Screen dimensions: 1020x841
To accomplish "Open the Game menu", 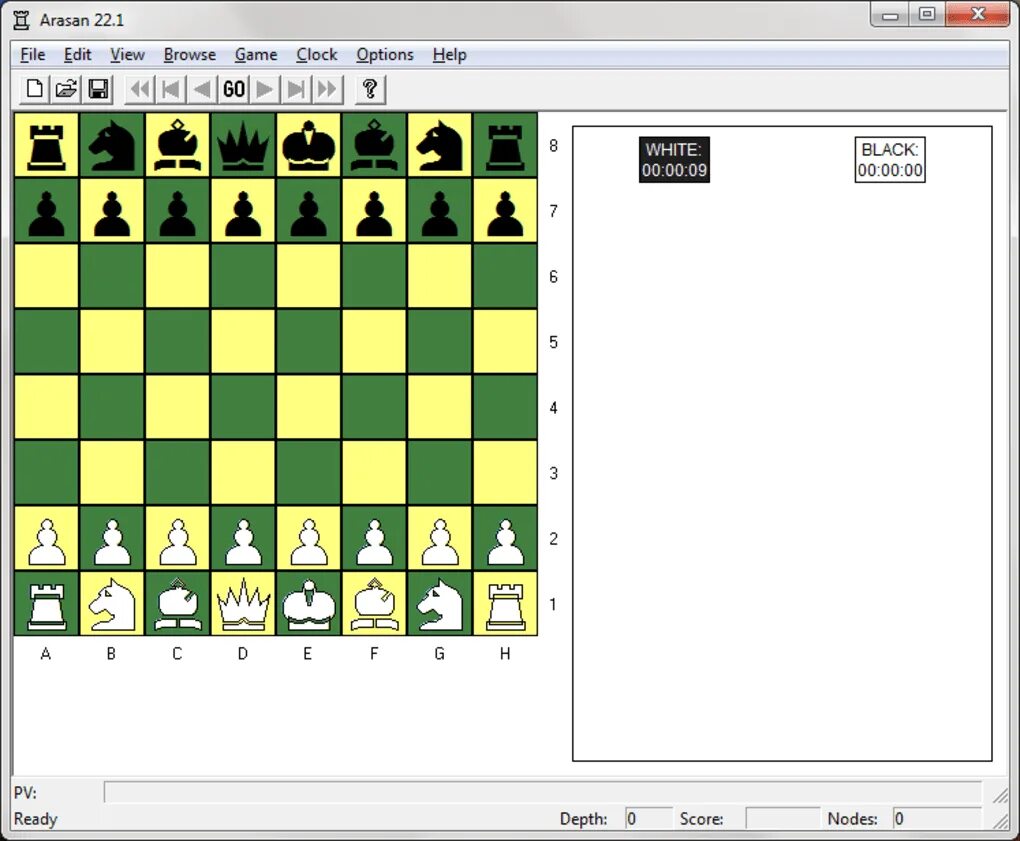I will [256, 55].
